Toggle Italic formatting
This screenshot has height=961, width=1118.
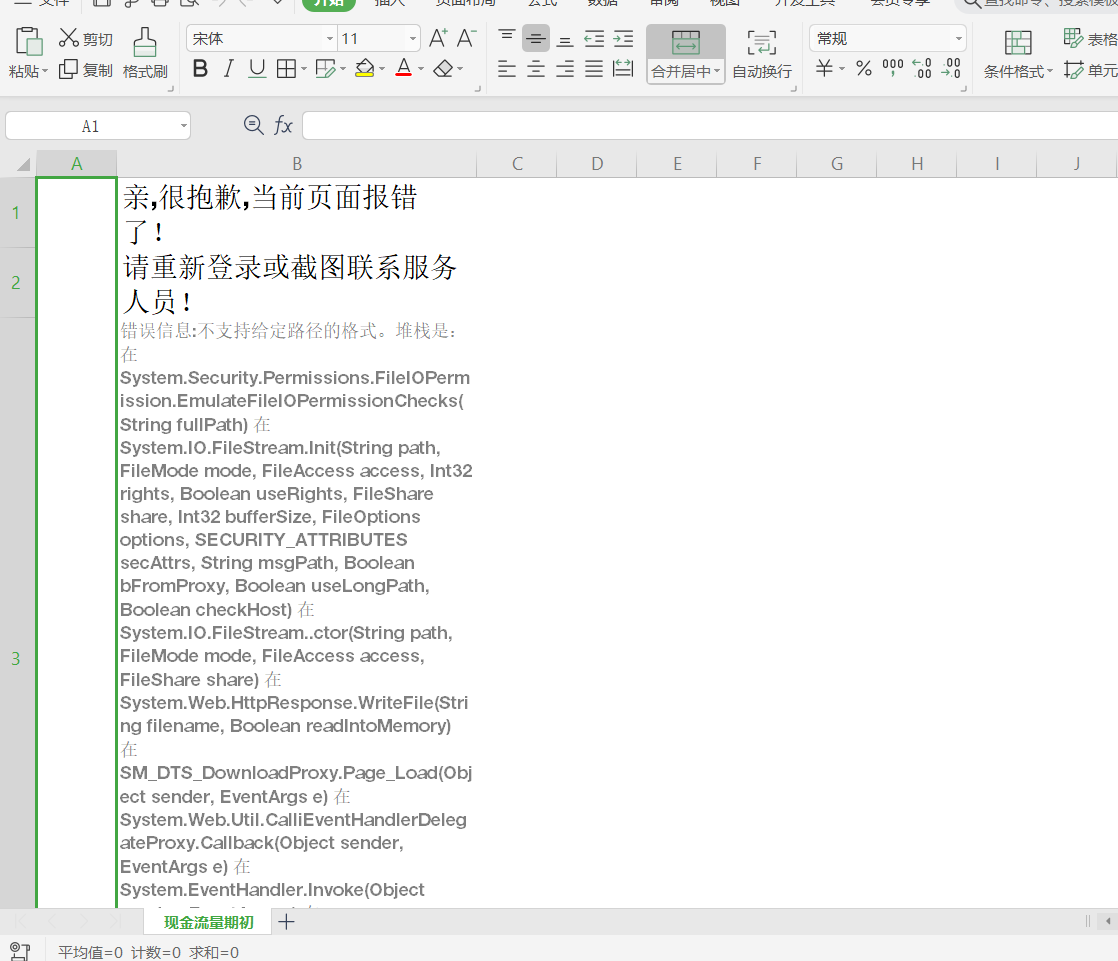click(x=228, y=68)
